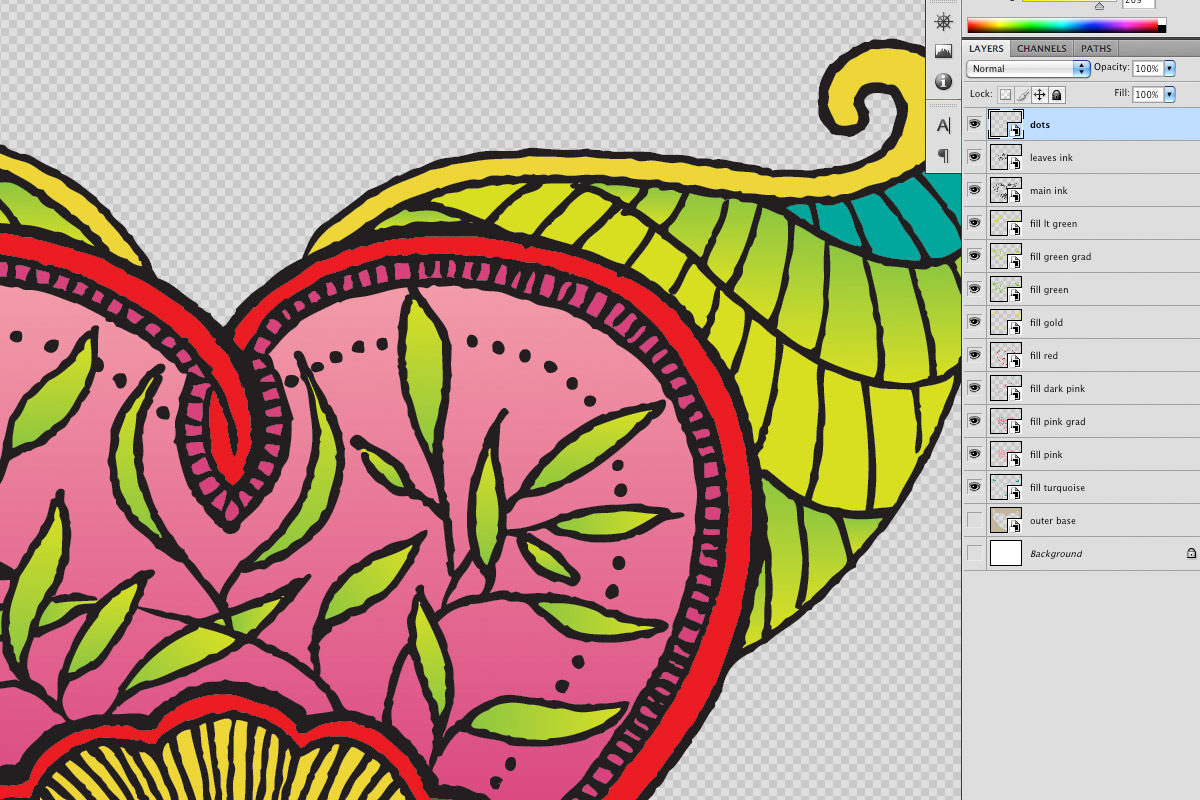Image resolution: width=1200 pixels, height=800 pixels.
Task: Click the Fill 100% input field
Action: click(x=1147, y=94)
